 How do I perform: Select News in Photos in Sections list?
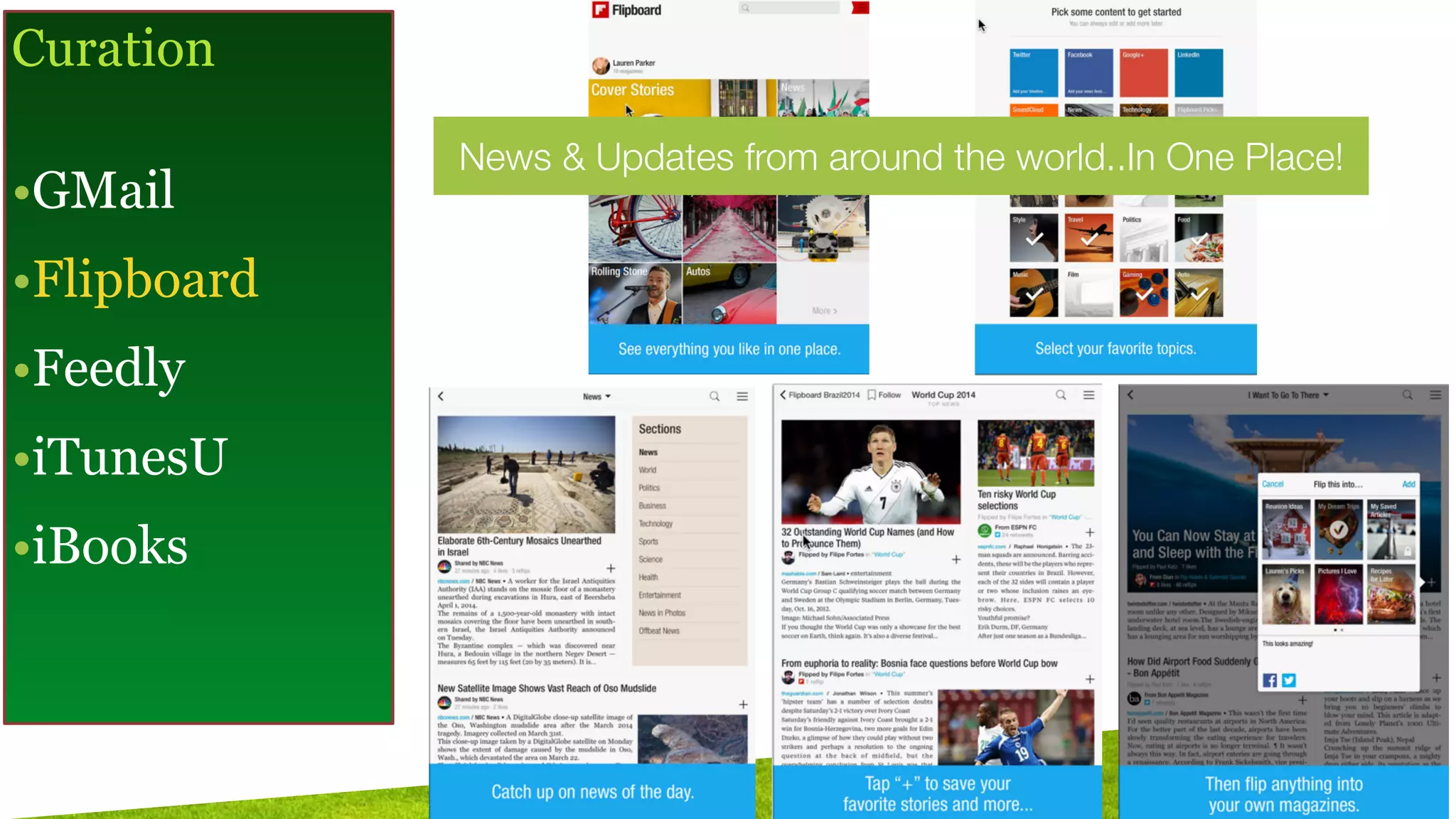click(661, 613)
